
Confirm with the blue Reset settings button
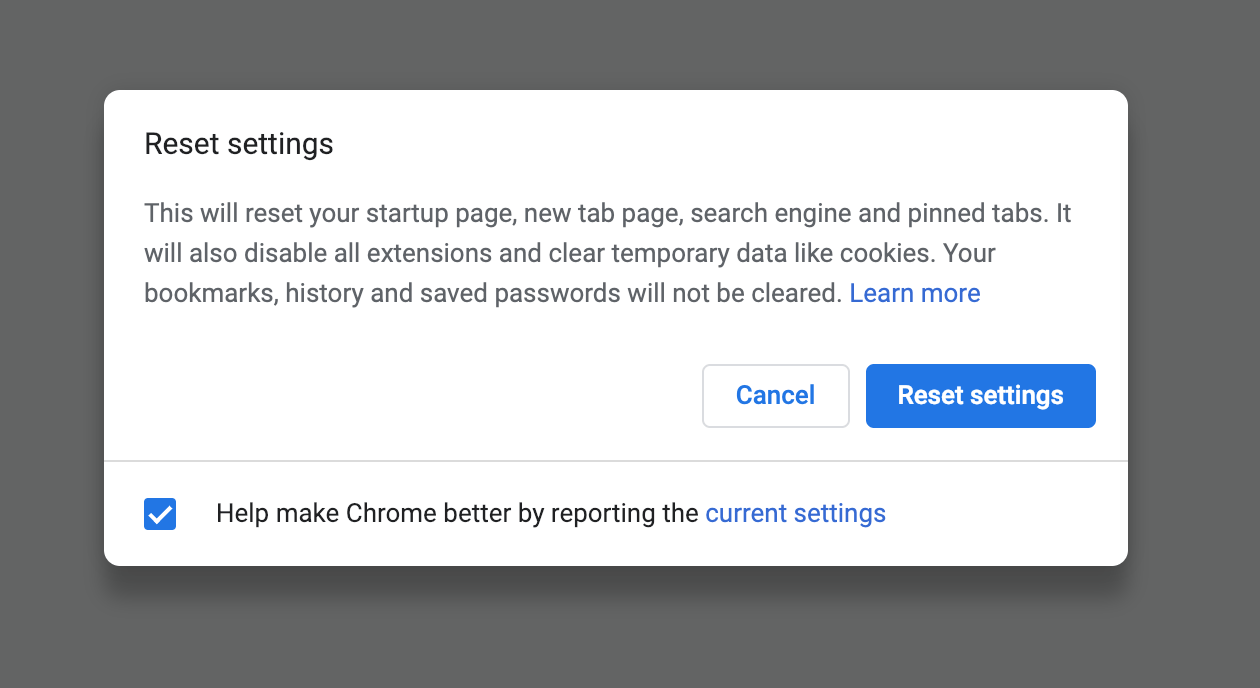click(x=980, y=396)
